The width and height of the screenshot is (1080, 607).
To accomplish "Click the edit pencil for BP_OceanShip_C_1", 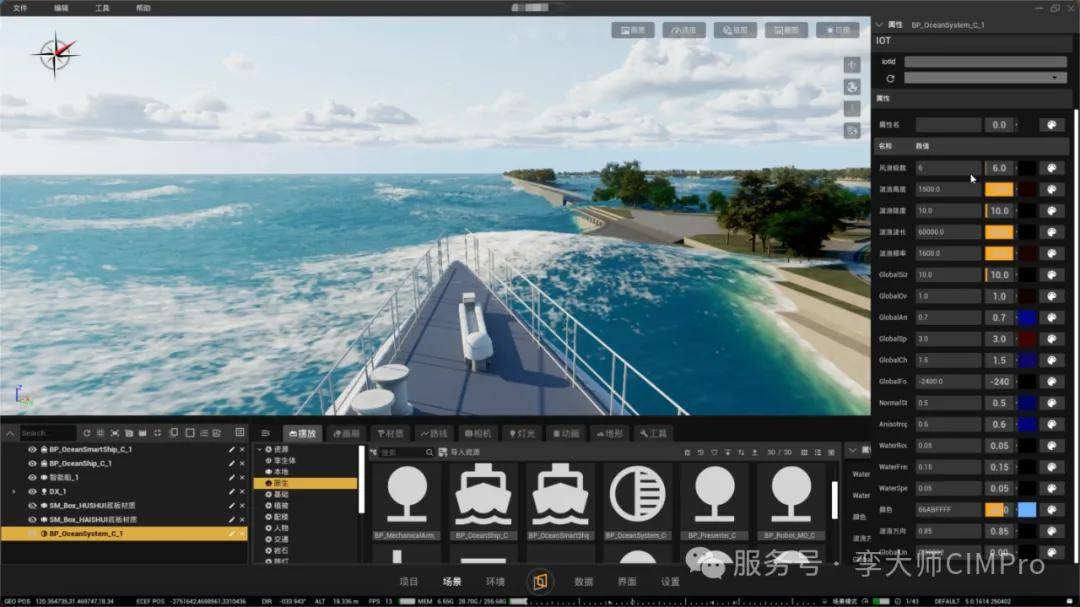I will pyautogui.click(x=232, y=464).
